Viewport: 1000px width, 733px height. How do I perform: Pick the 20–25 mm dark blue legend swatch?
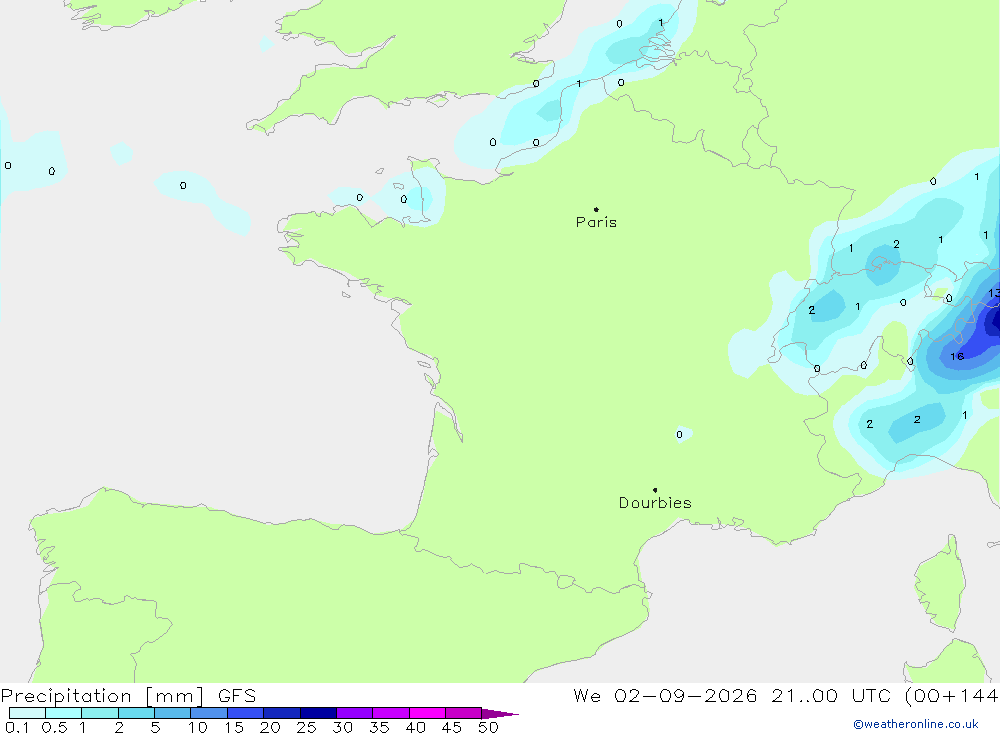click(x=282, y=713)
